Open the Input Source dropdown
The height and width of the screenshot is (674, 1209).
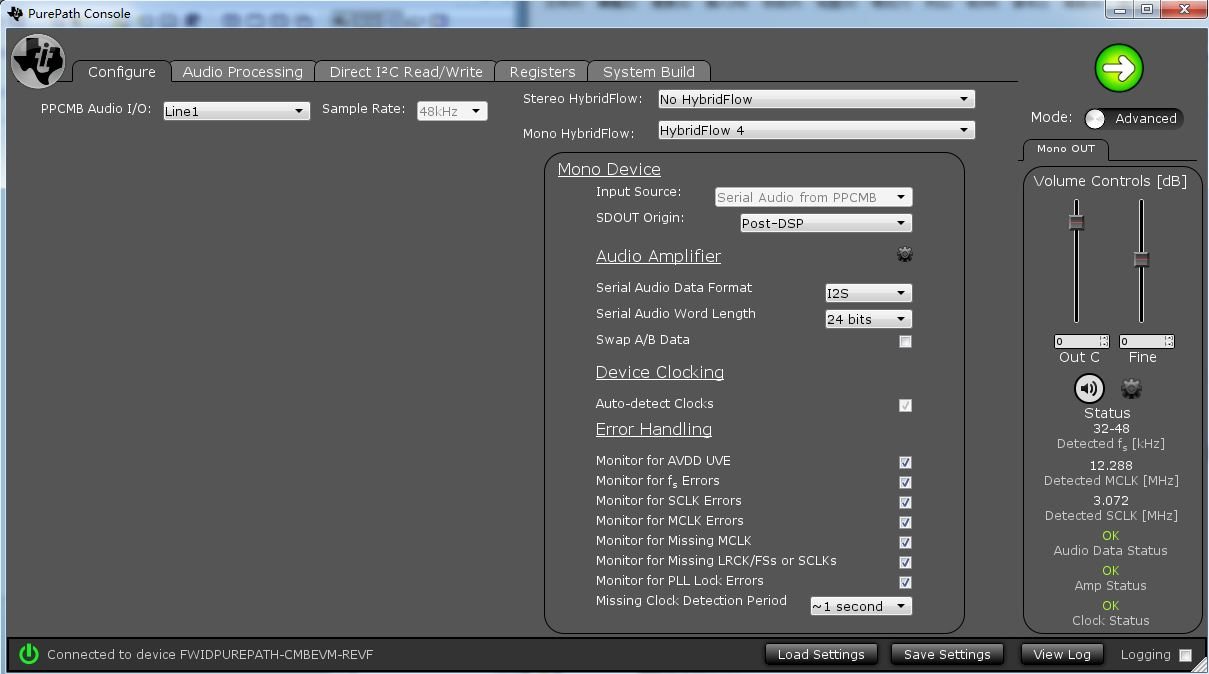coord(813,197)
